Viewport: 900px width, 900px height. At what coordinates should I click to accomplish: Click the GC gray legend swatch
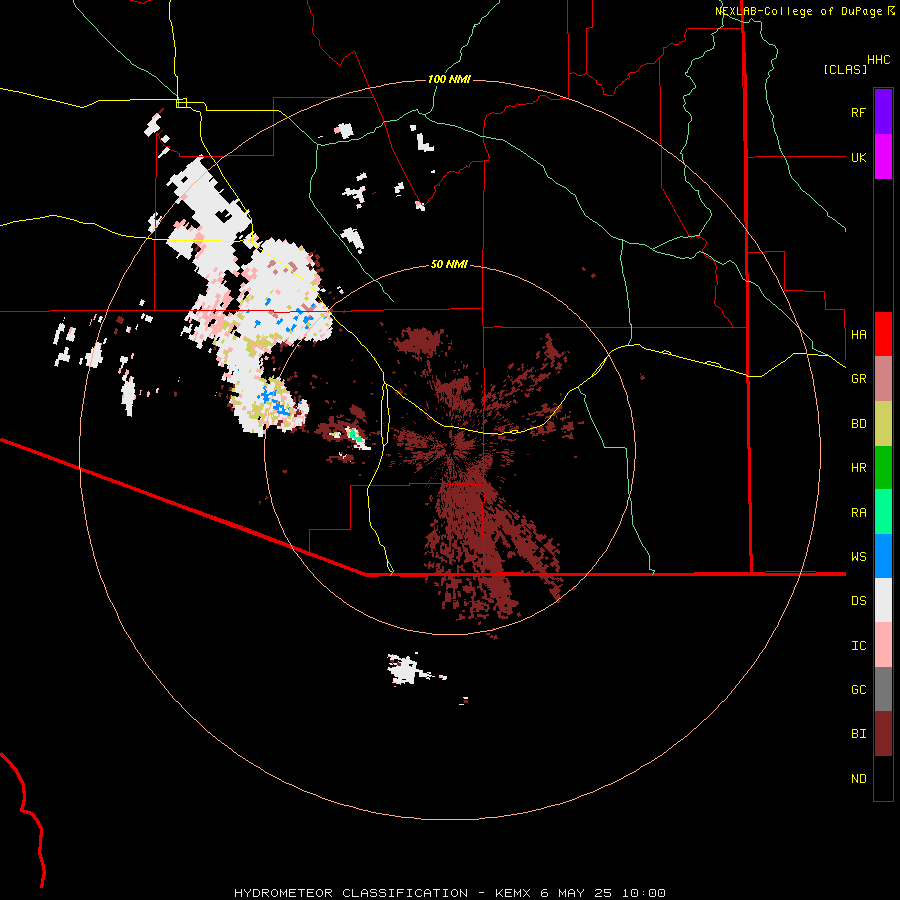tap(883, 689)
